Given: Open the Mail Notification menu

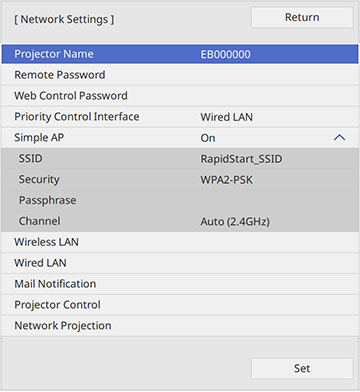Looking at the screenshot, I should (x=180, y=284).
